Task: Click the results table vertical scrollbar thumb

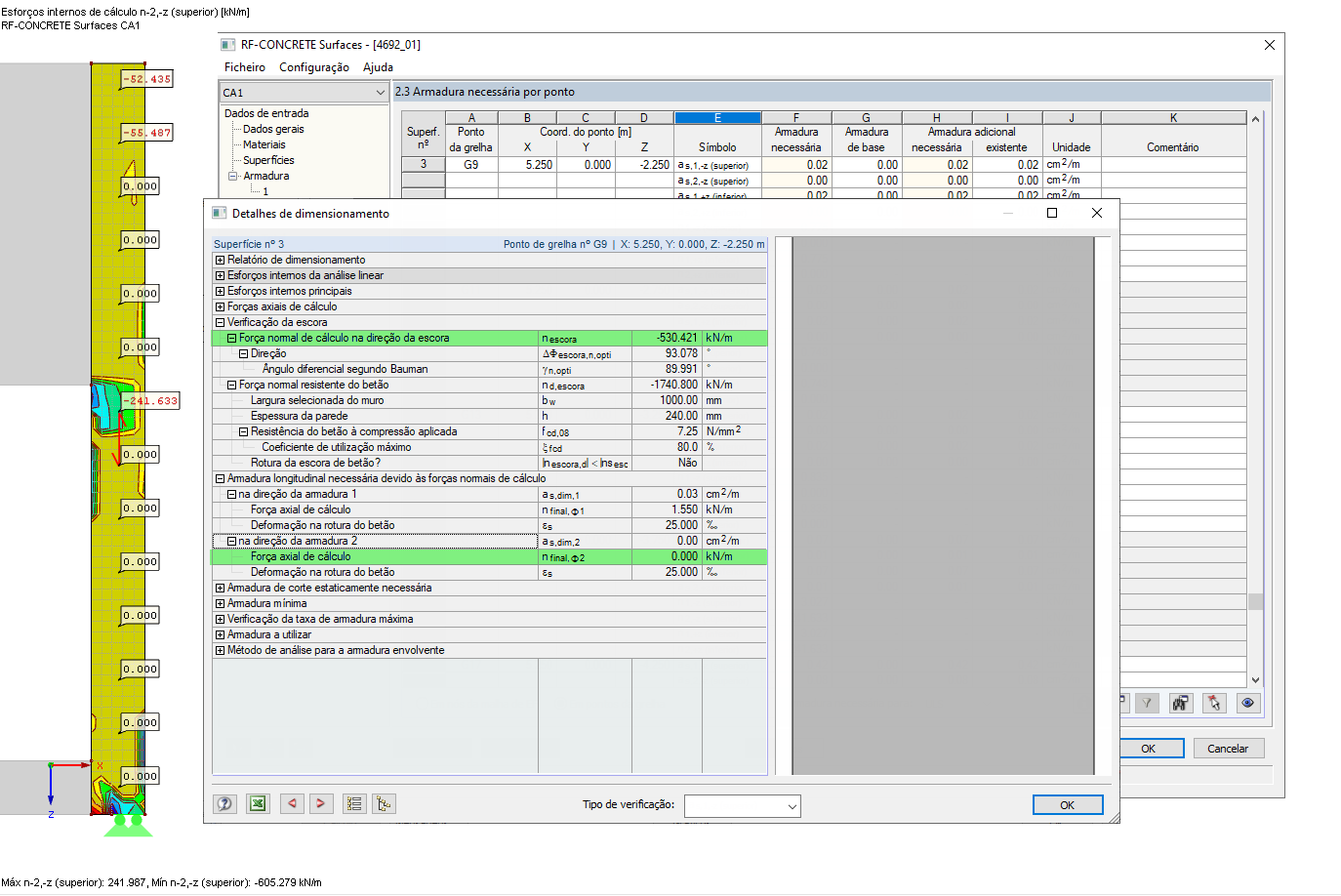Action: (x=1256, y=601)
